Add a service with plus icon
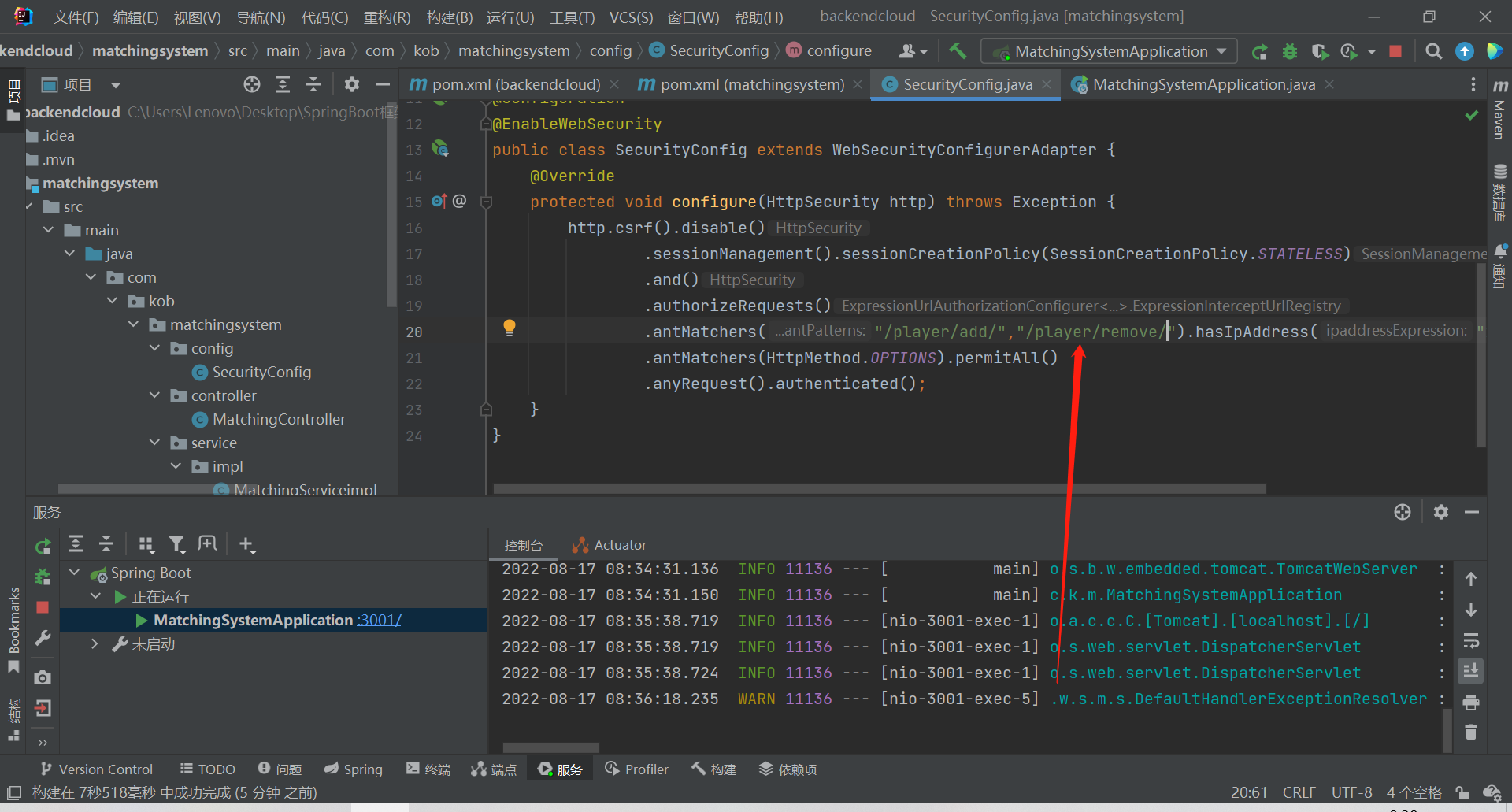This screenshot has width=1512, height=812. 246,543
